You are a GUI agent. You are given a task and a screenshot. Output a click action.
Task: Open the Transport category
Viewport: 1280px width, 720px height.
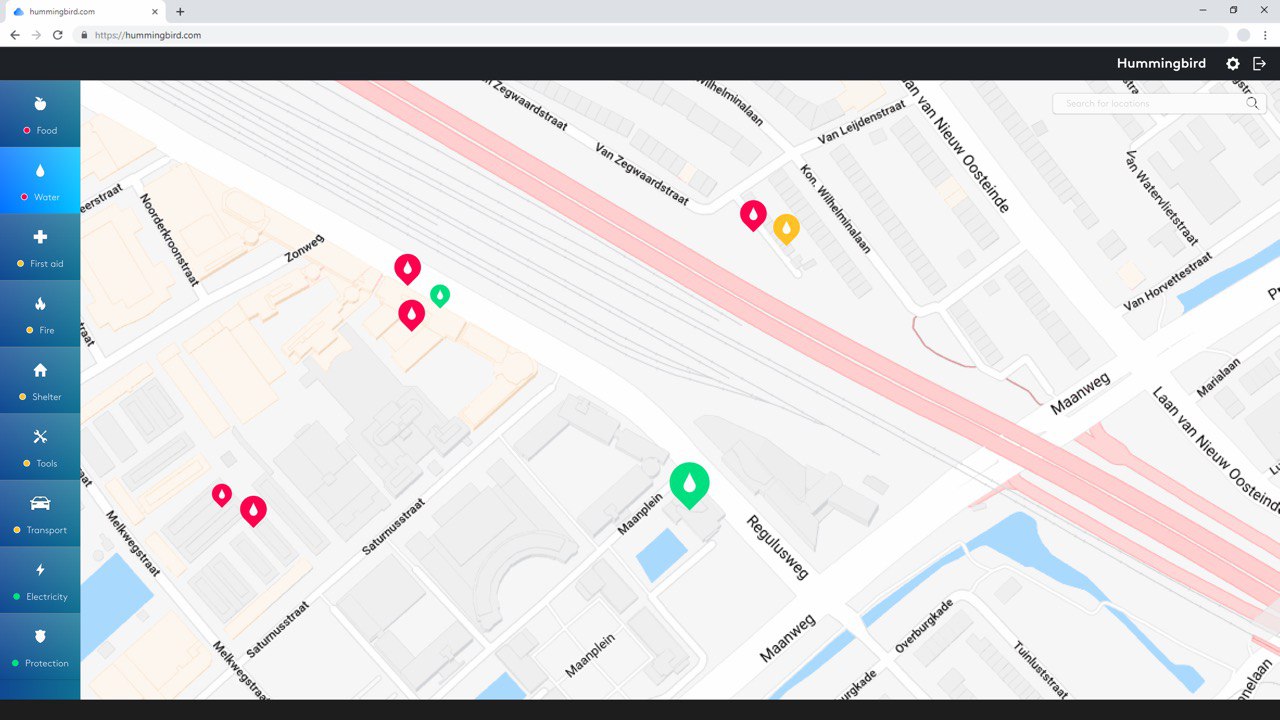pyautogui.click(x=40, y=514)
